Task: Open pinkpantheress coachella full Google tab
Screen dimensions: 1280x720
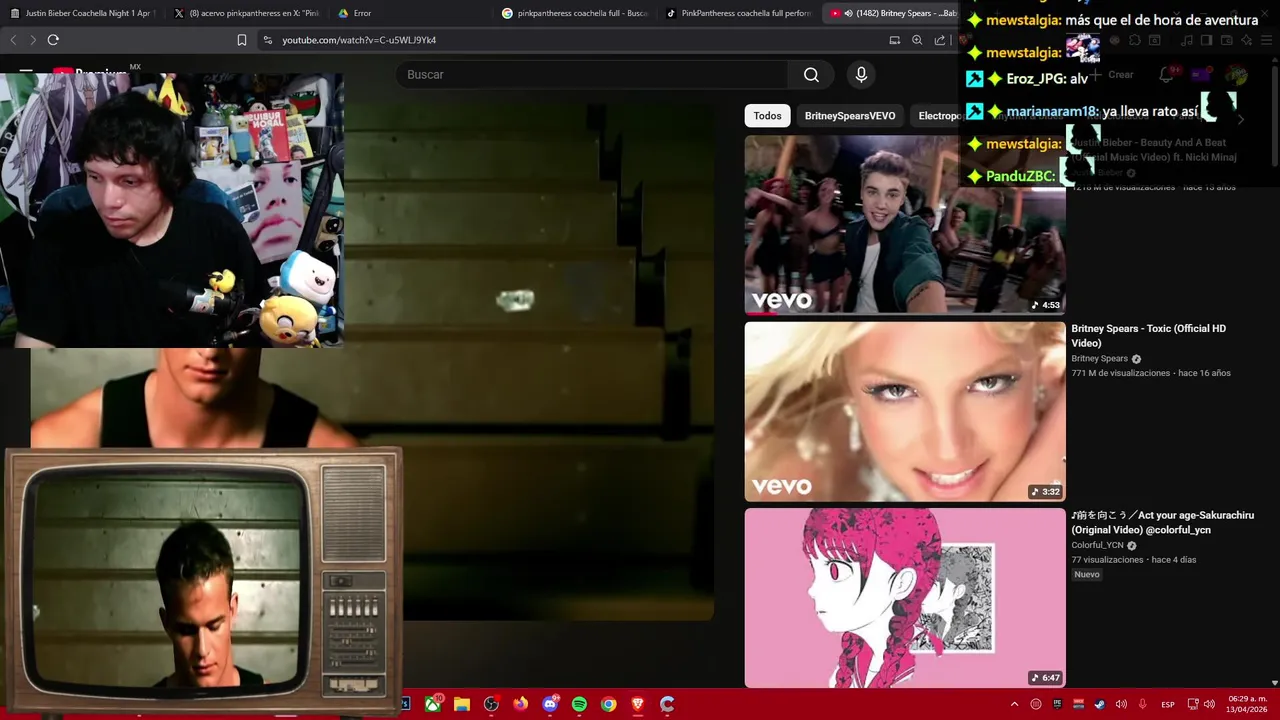Action: [574, 13]
